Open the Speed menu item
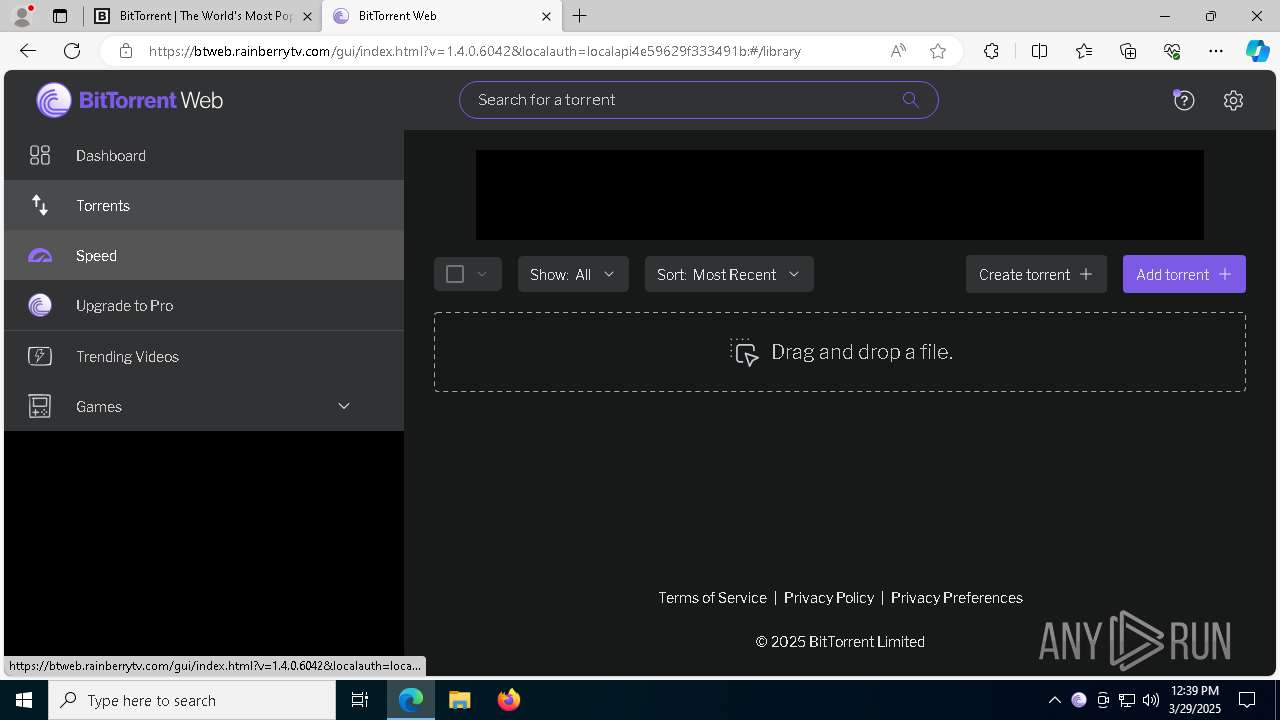 tap(204, 255)
